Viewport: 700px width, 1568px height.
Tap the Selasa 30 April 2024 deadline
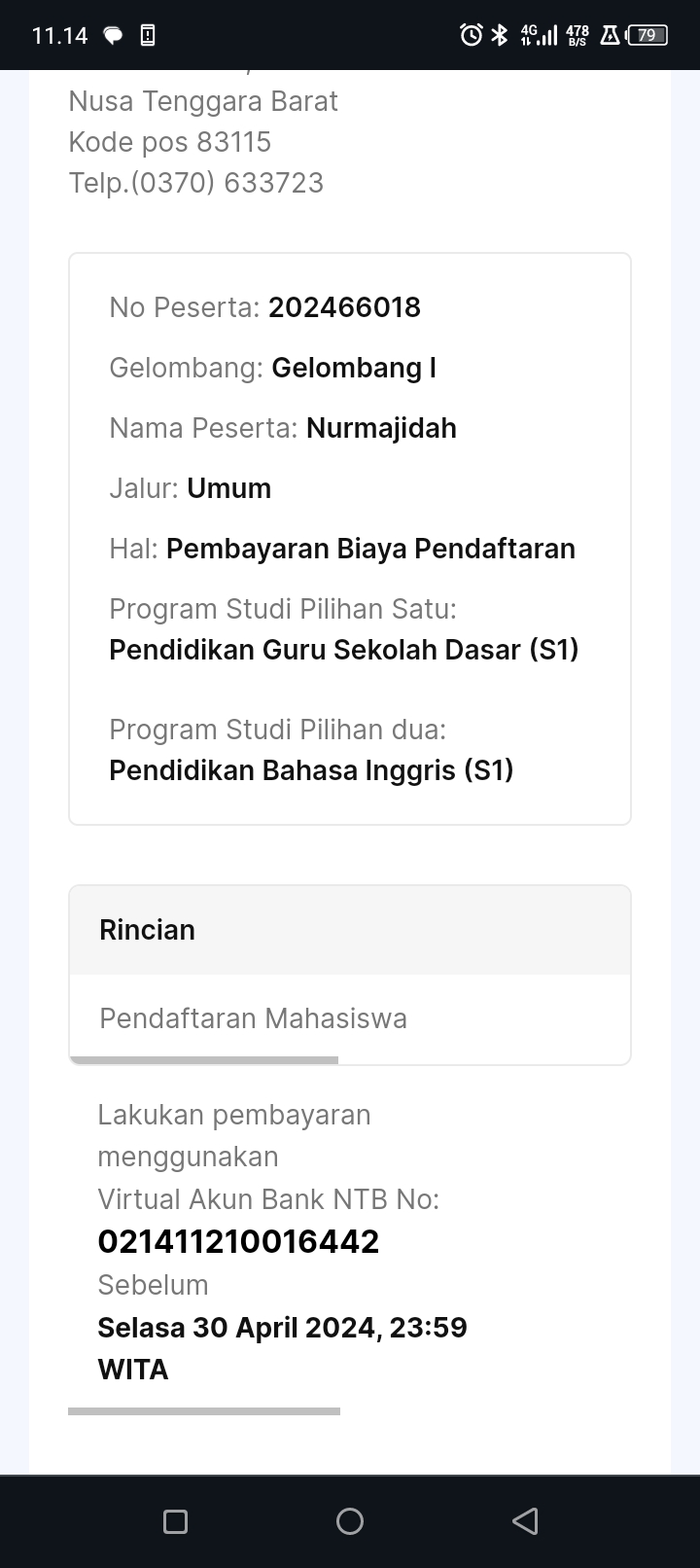(x=282, y=1328)
